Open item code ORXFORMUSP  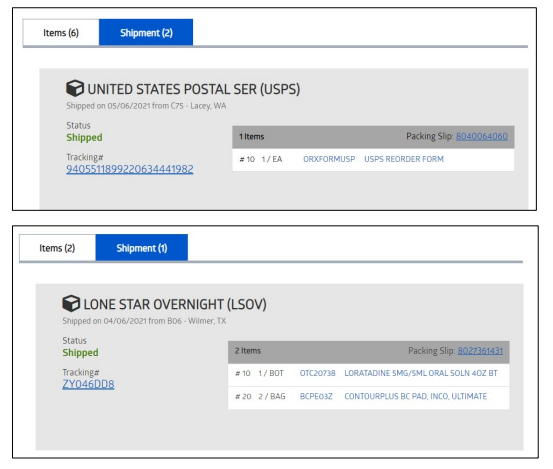coord(329,159)
